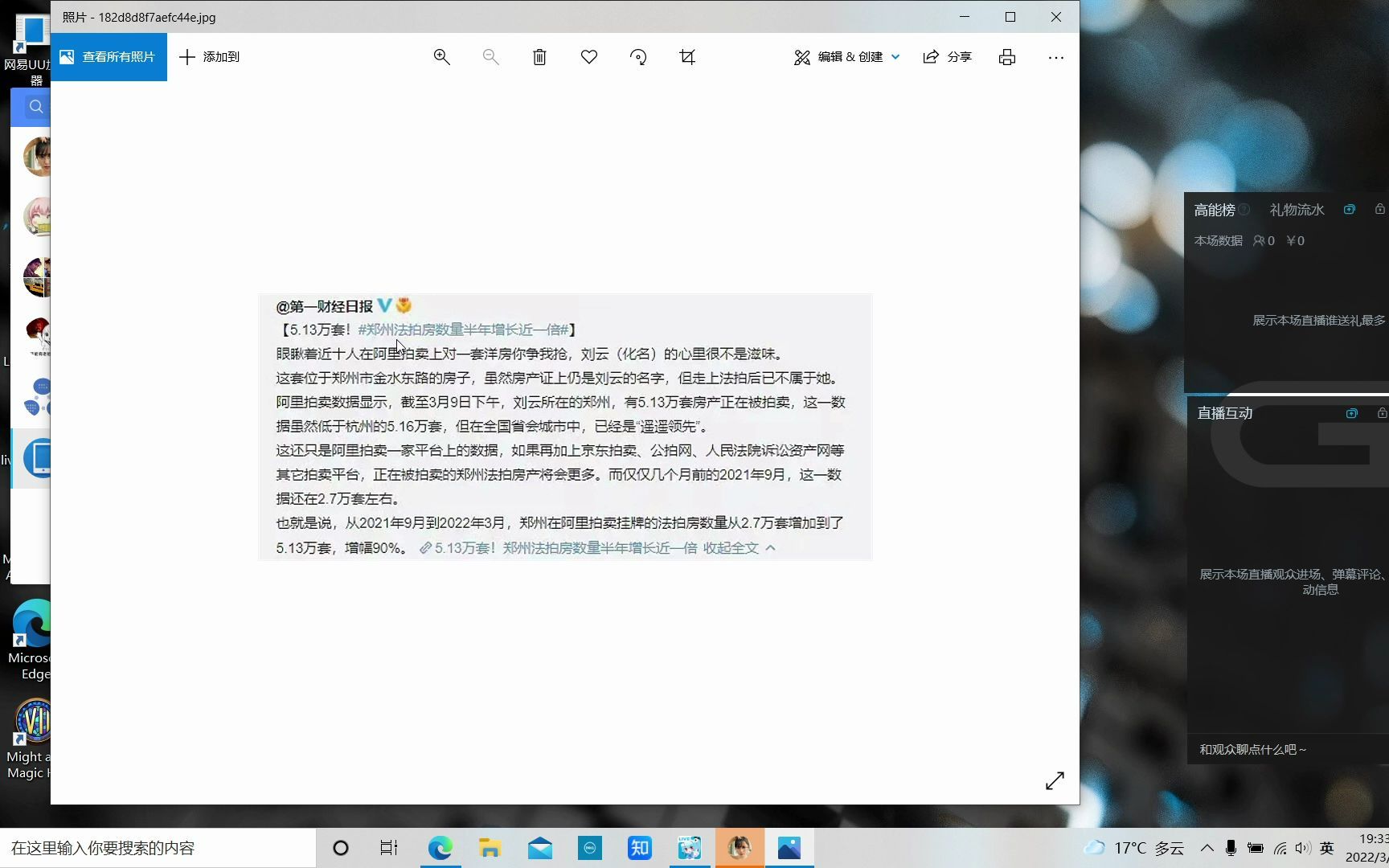Pop out the 直播互动 panel
1389x868 pixels.
(x=1352, y=413)
